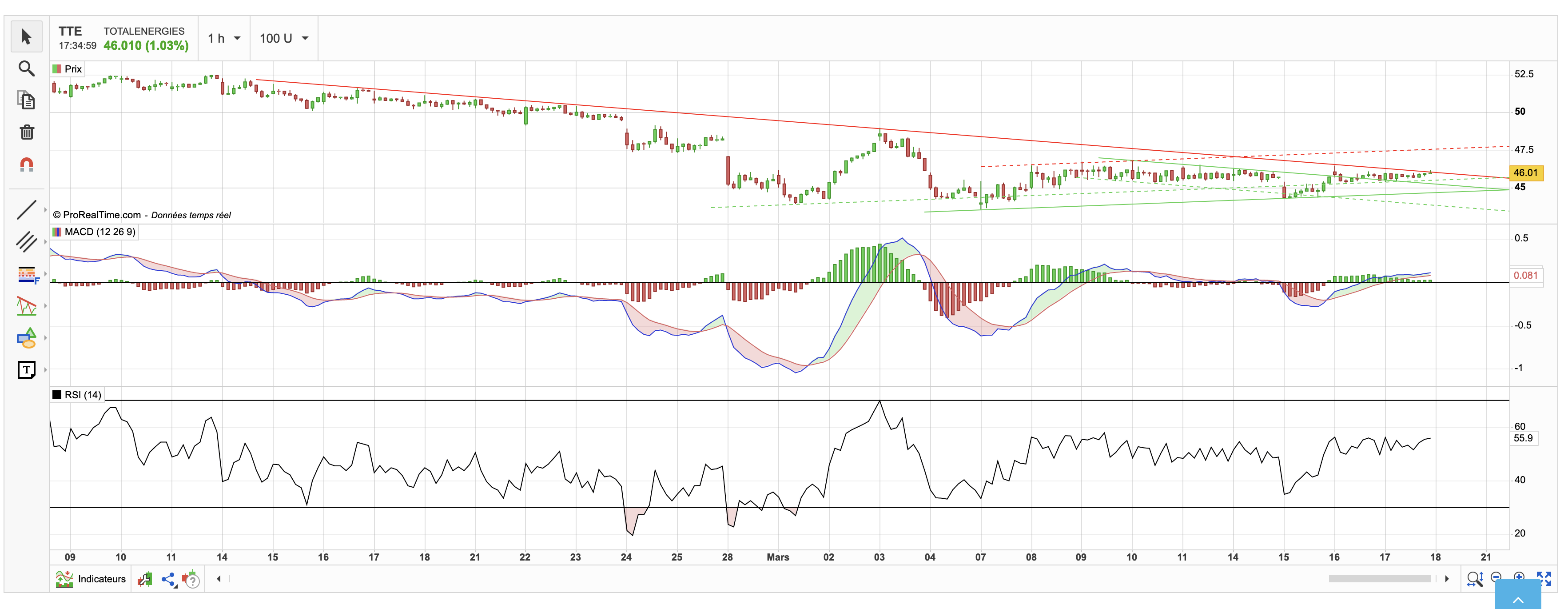Open the shapes drawing tool
The image size is (1568, 609).
pyautogui.click(x=26, y=338)
